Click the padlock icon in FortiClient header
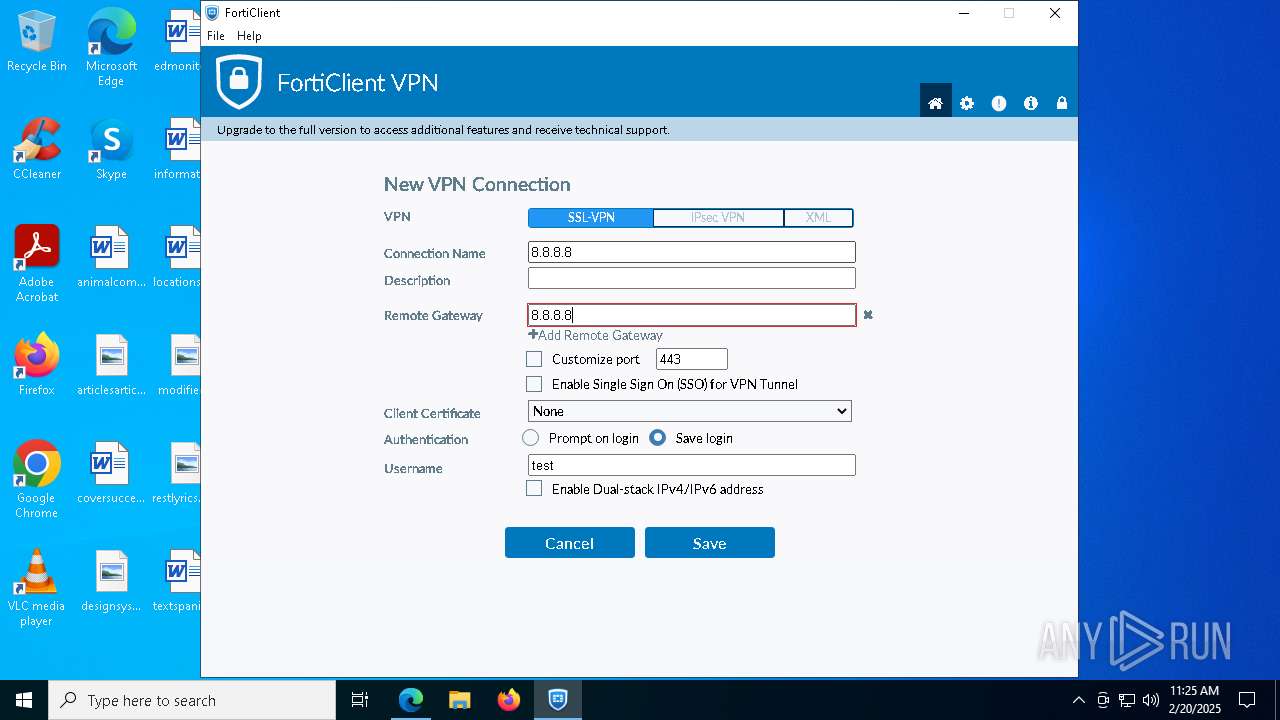Image resolution: width=1280 pixels, height=720 pixels. click(x=1062, y=103)
